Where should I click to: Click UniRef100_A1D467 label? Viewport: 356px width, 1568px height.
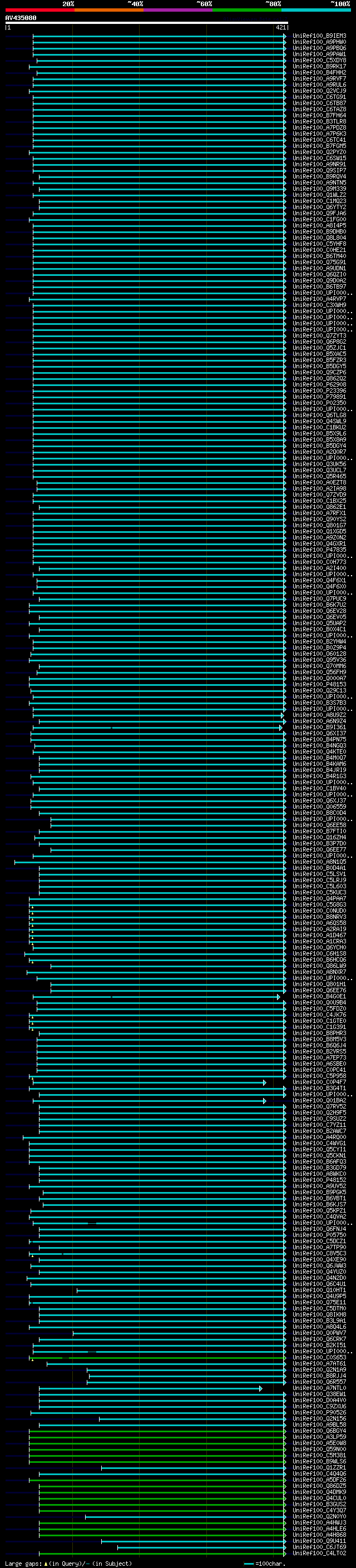(x=319, y=935)
